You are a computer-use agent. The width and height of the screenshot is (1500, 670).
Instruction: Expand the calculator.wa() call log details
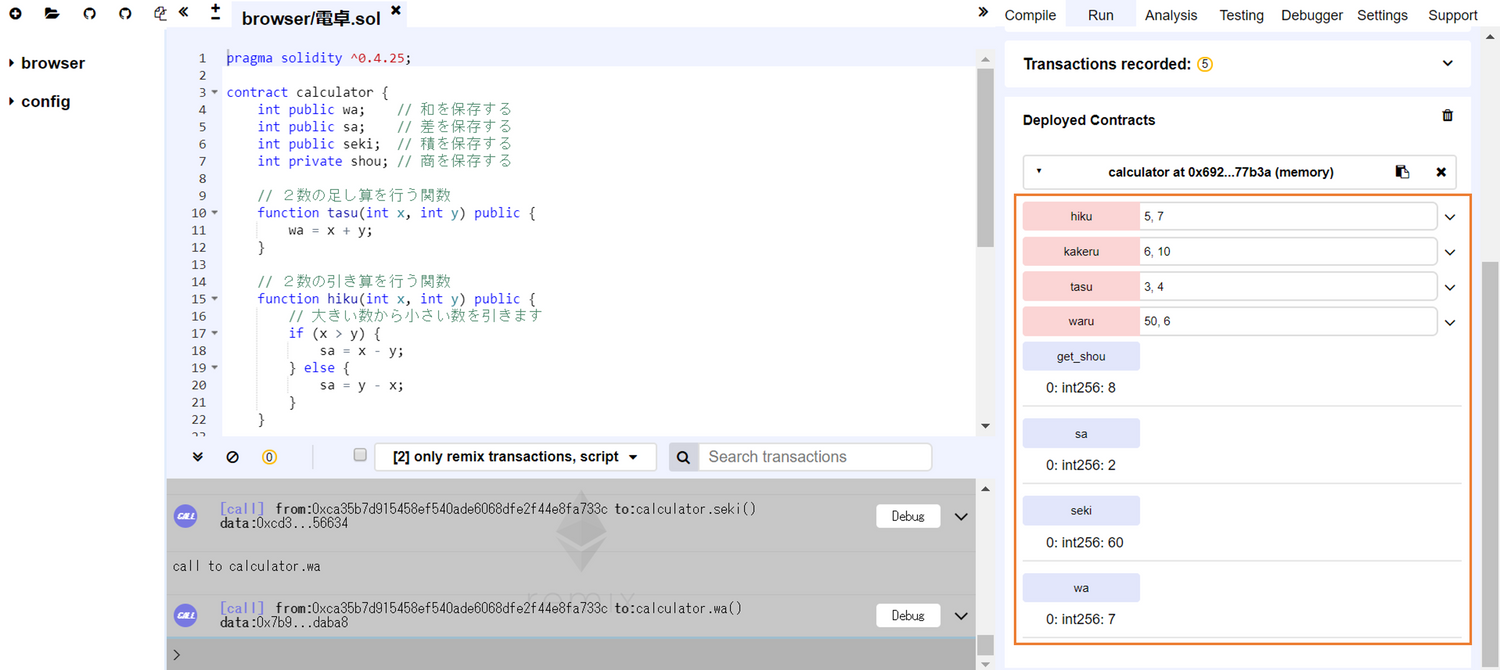pos(961,616)
